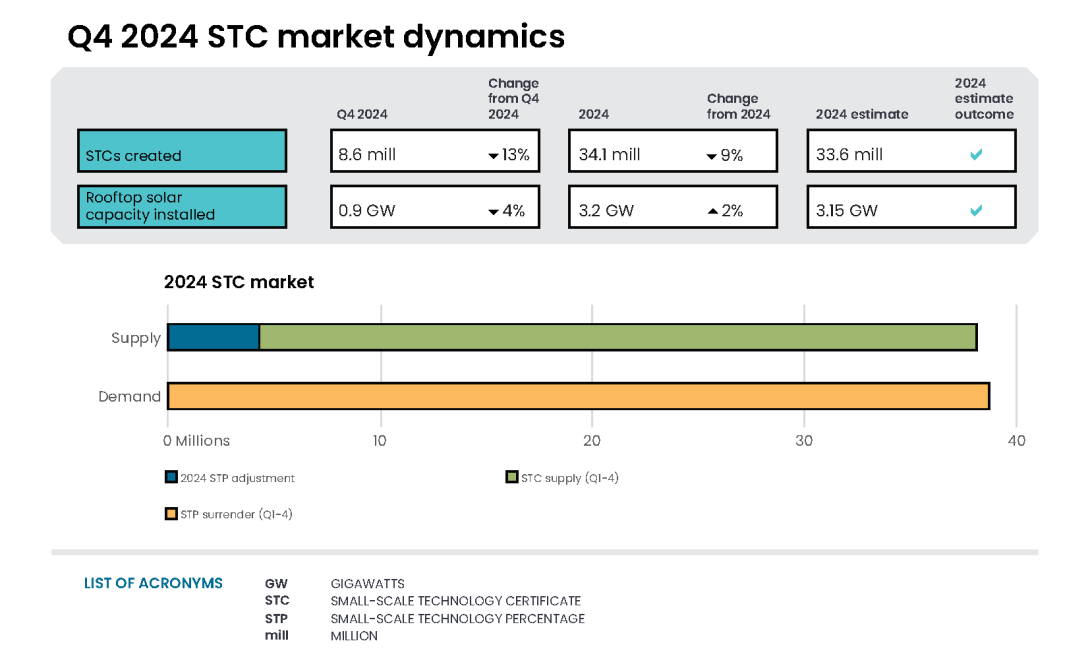Select the 2024 STC market chart title
1090x666 pixels.
pos(238,282)
